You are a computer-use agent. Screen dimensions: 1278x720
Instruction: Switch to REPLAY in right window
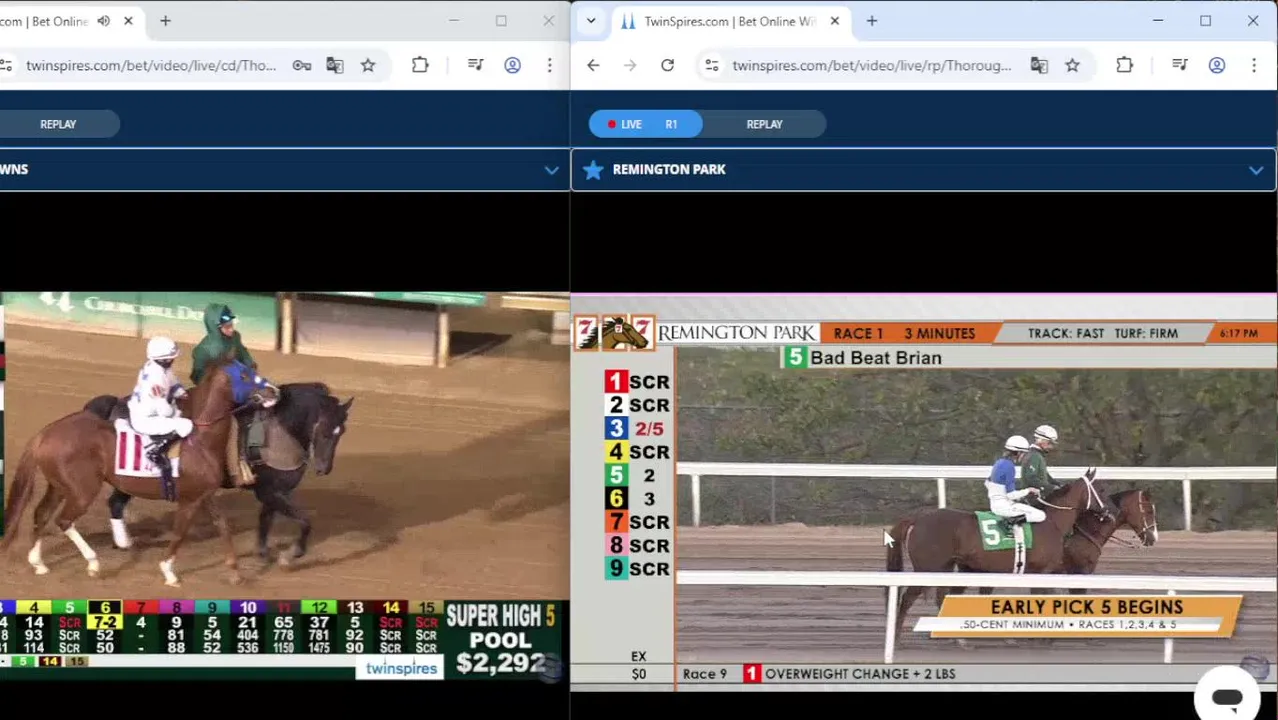[x=764, y=124]
